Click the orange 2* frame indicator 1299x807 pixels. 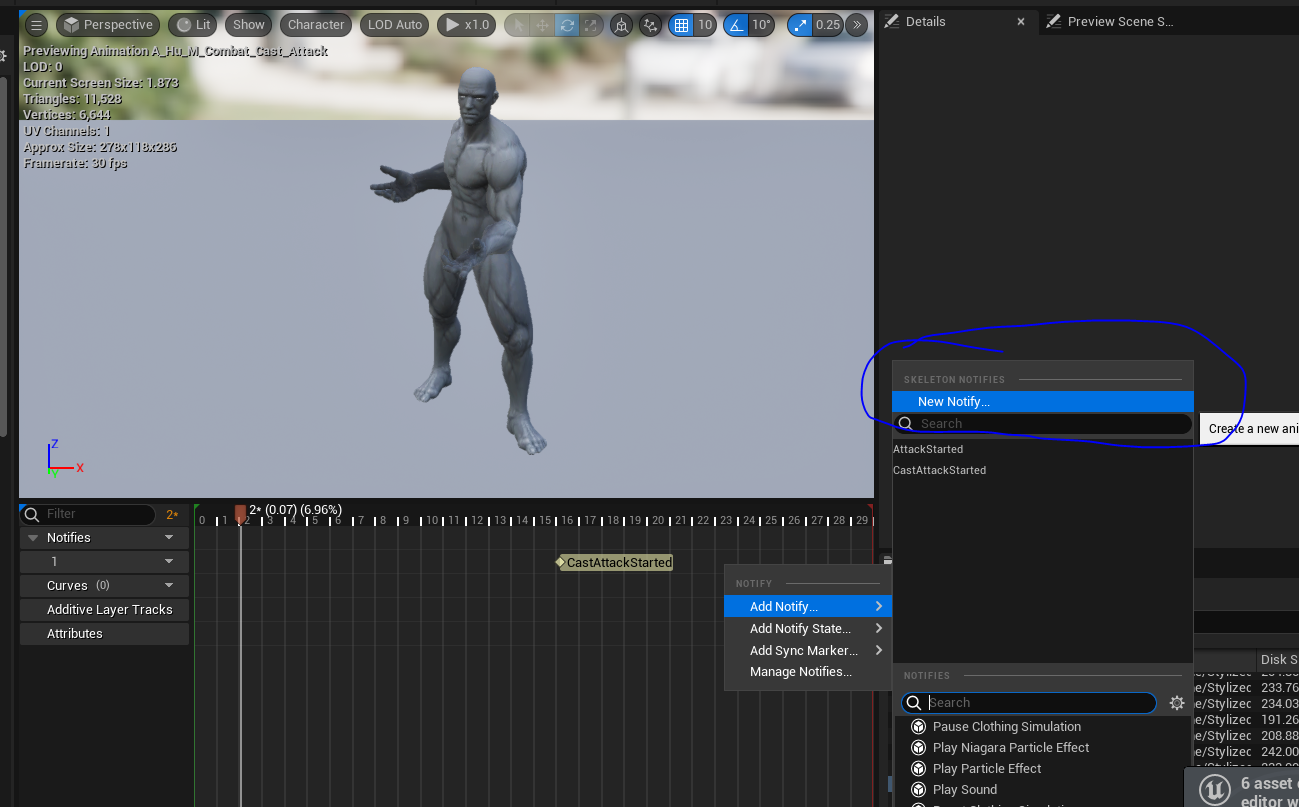[x=172, y=515]
